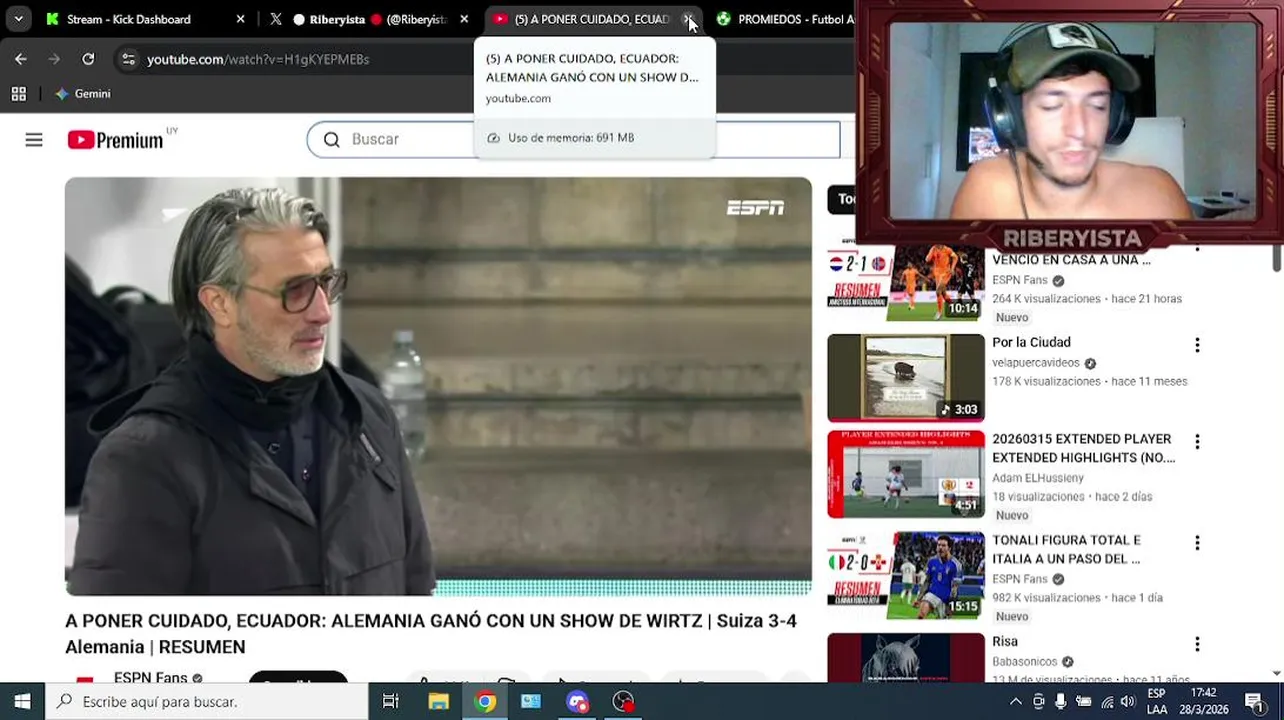Go to YouTube Premium home logo
The width and height of the screenshot is (1284, 720).
click(x=116, y=140)
